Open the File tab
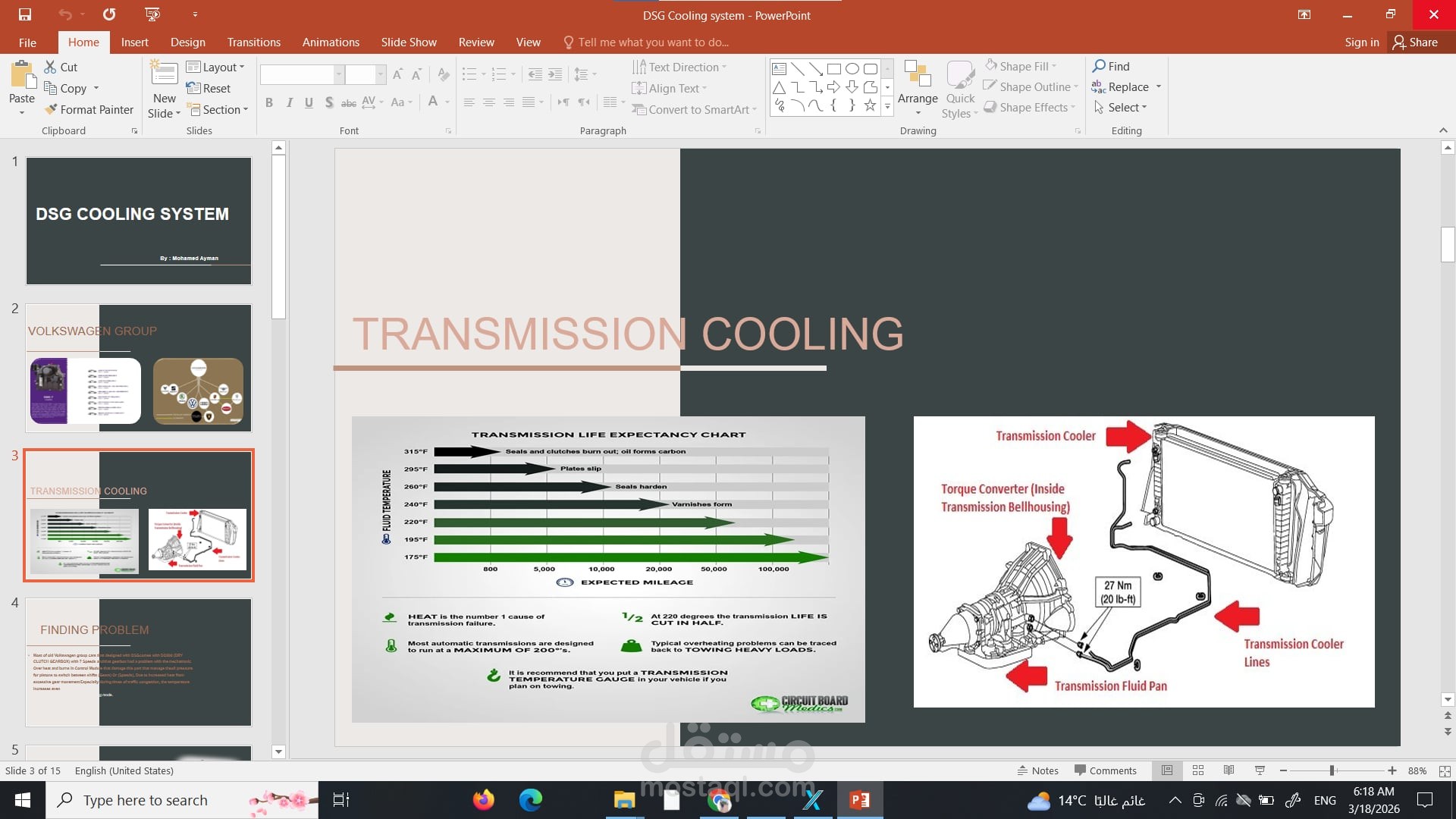Image resolution: width=1456 pixels, height=819 pixels. [x=27, y=42]
